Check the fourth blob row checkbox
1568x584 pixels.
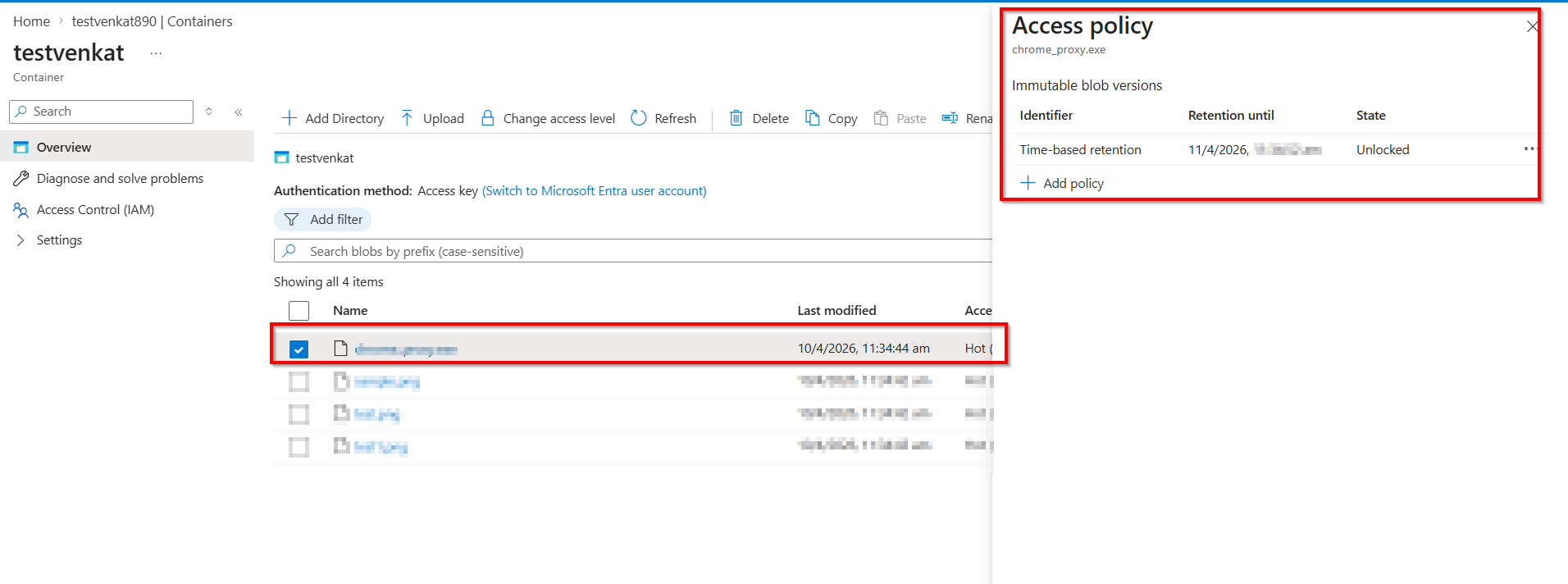(x=299, y=447)
